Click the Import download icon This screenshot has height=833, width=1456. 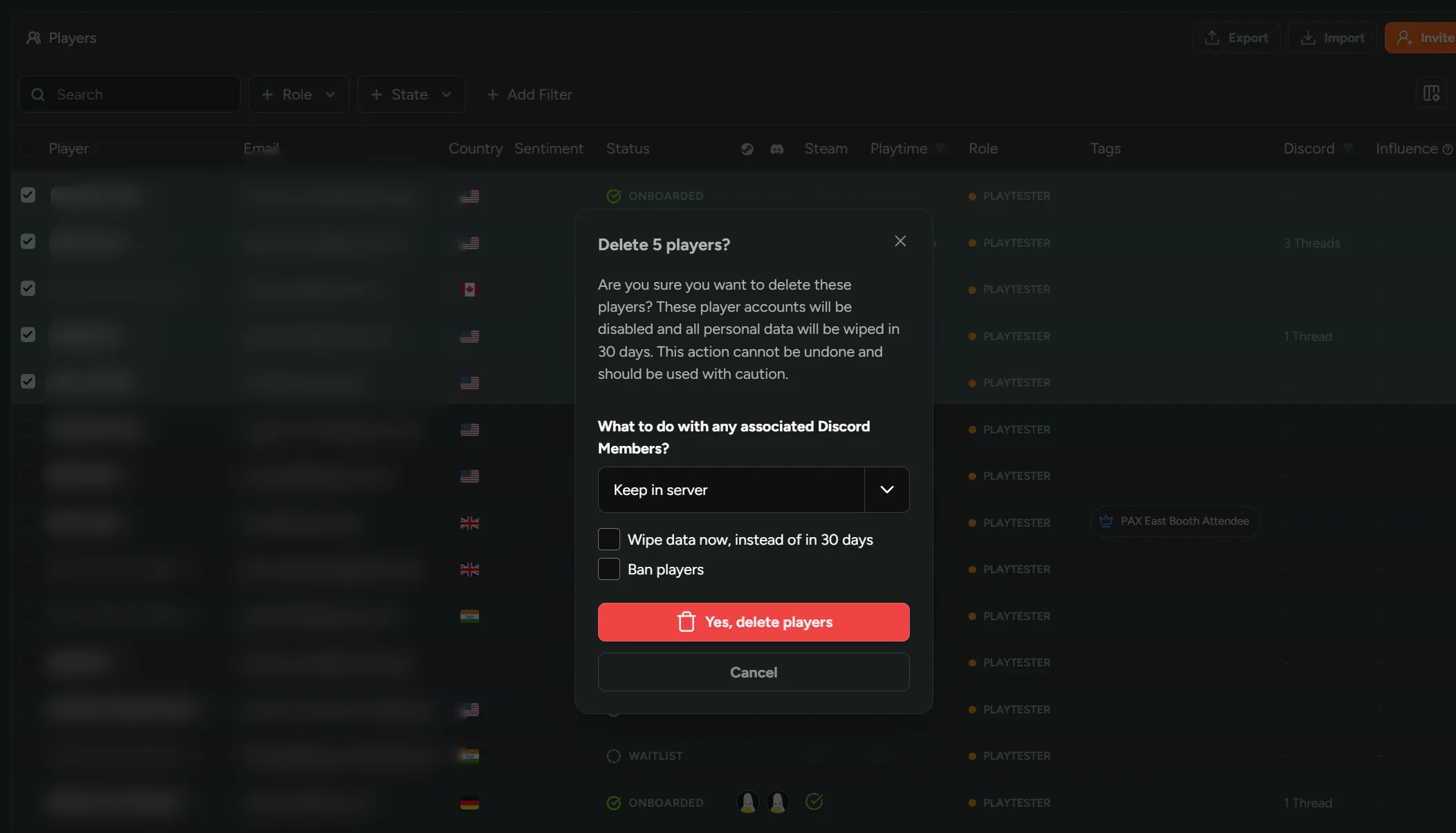click(1308, 38)
